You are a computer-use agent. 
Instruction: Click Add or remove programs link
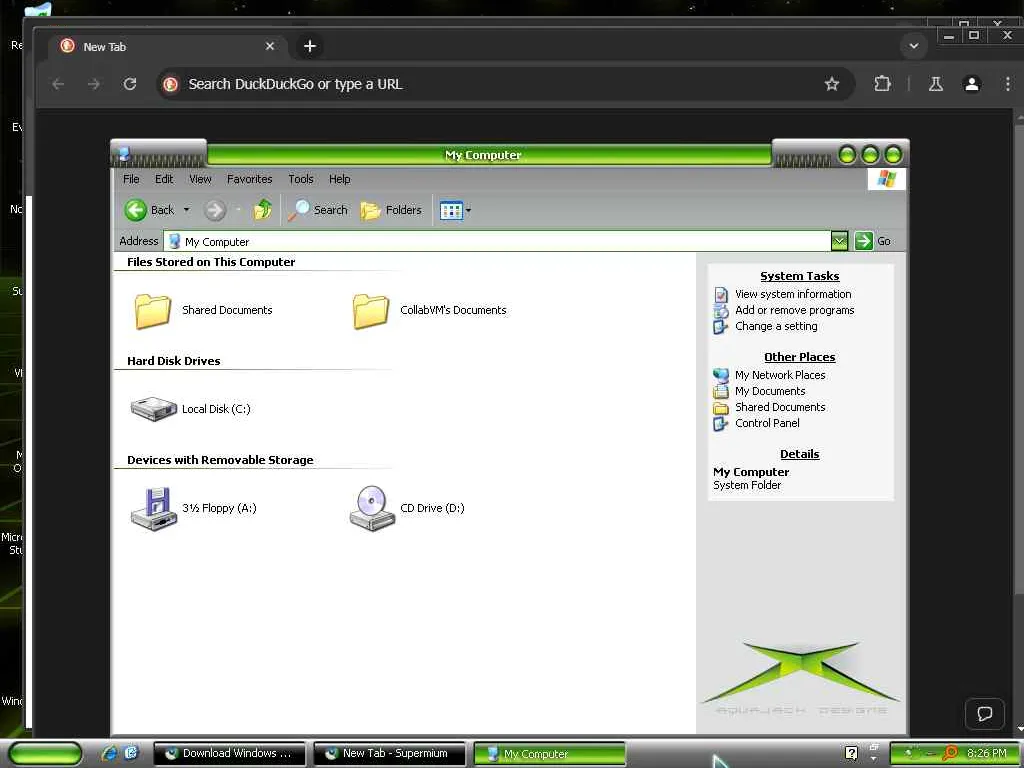tap(794, 310)
